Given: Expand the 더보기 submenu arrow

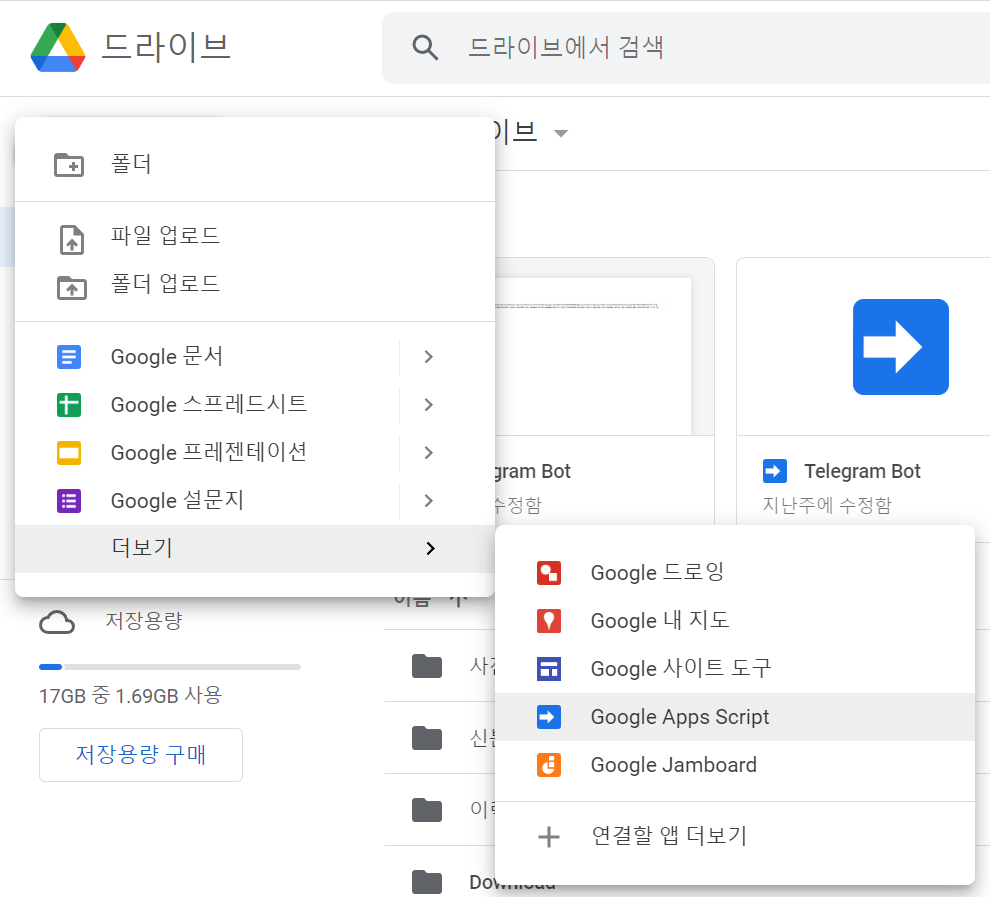Looking at the screenshot, I should tap(430, 549).
